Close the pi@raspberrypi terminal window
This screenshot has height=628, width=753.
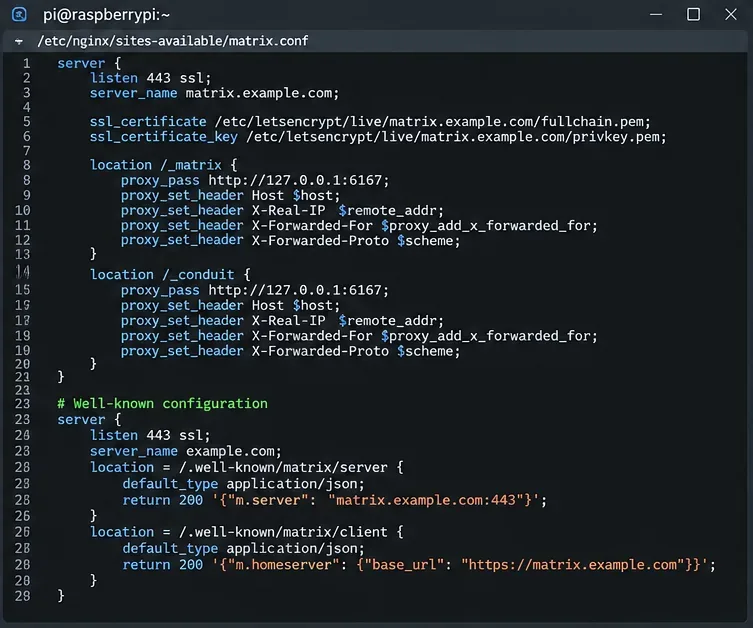click(x=731, y=14)
